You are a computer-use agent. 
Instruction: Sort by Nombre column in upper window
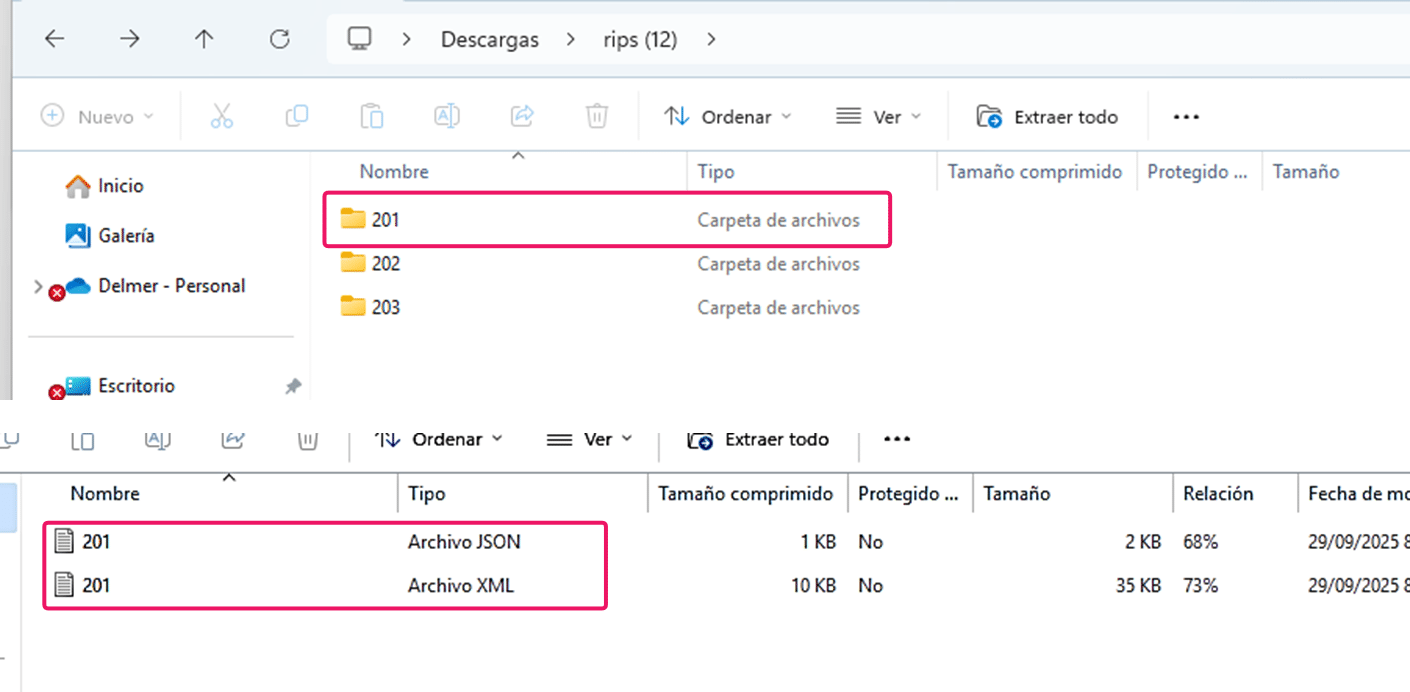(x=394, y=172)
